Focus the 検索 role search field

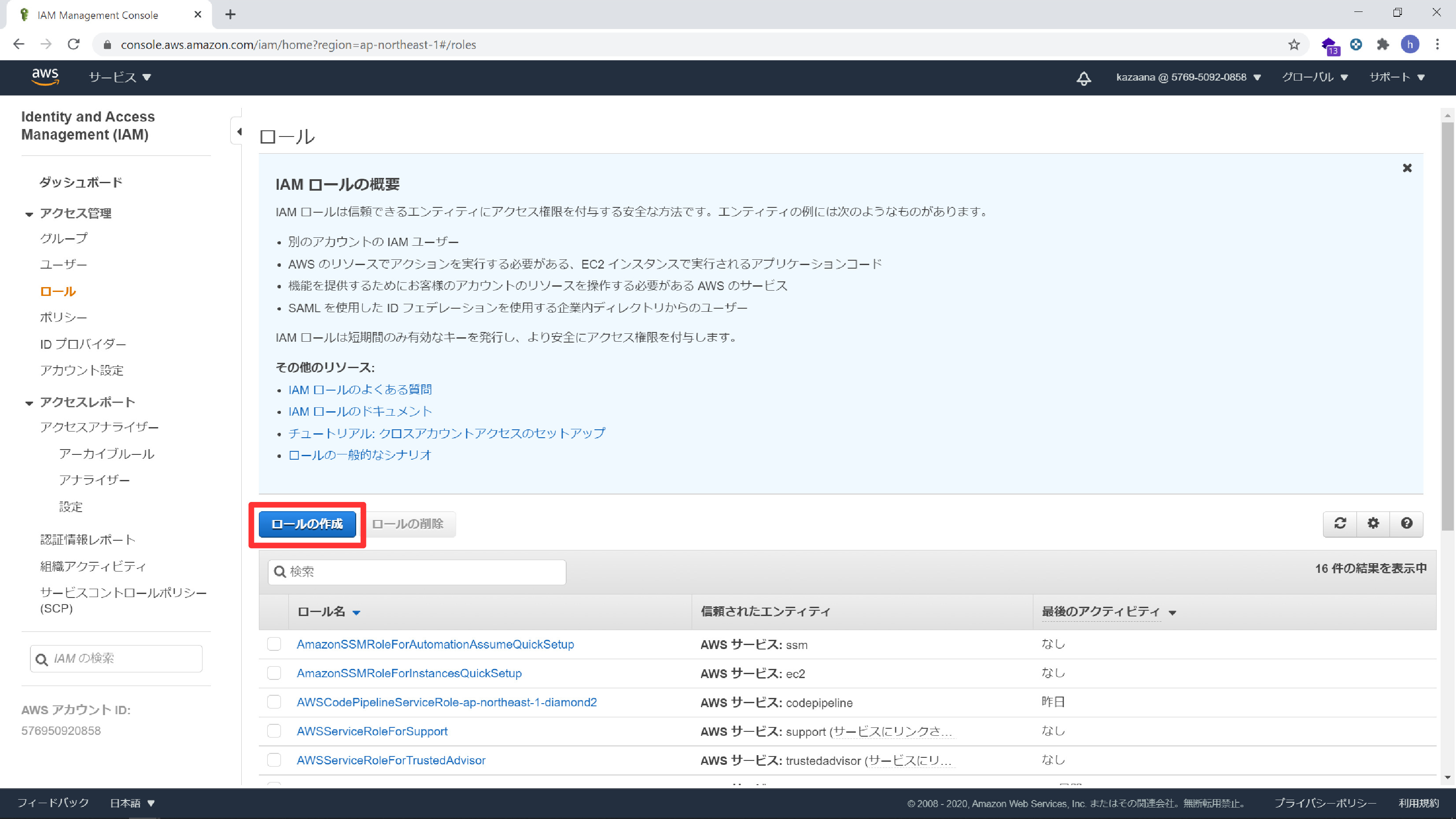tap(417, 572)
